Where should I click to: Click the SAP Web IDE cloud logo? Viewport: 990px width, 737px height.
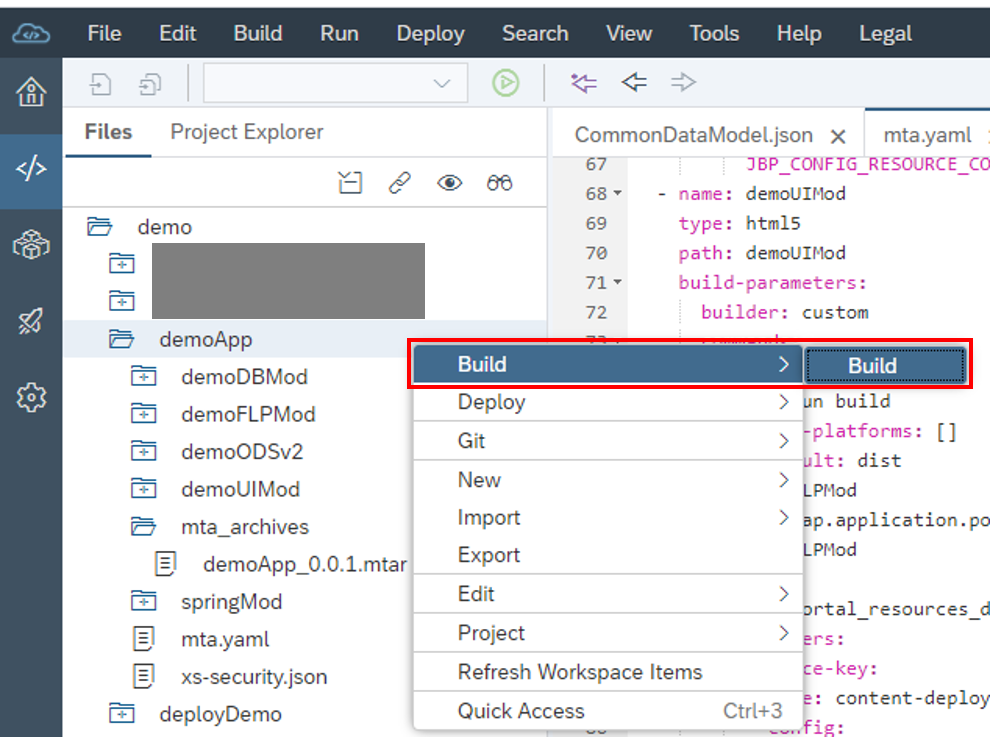coord(31,33)
